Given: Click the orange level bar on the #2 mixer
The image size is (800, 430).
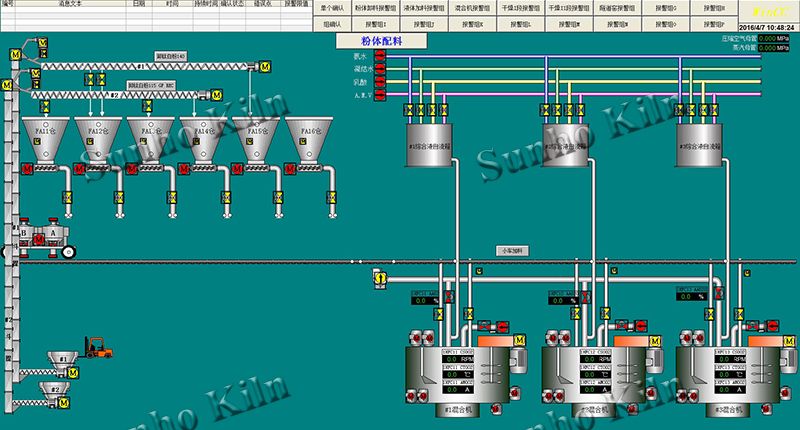Looking at the screenshot, I should pos(631,341).
